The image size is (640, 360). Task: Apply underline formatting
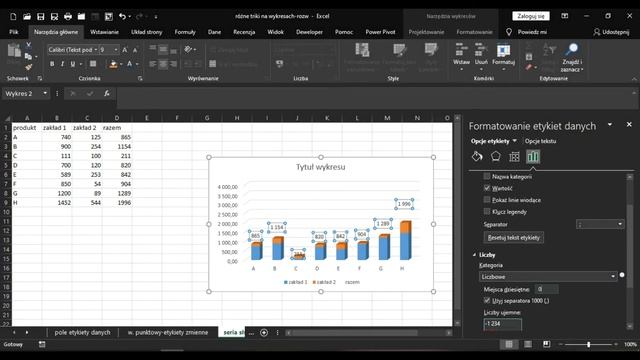73,64
